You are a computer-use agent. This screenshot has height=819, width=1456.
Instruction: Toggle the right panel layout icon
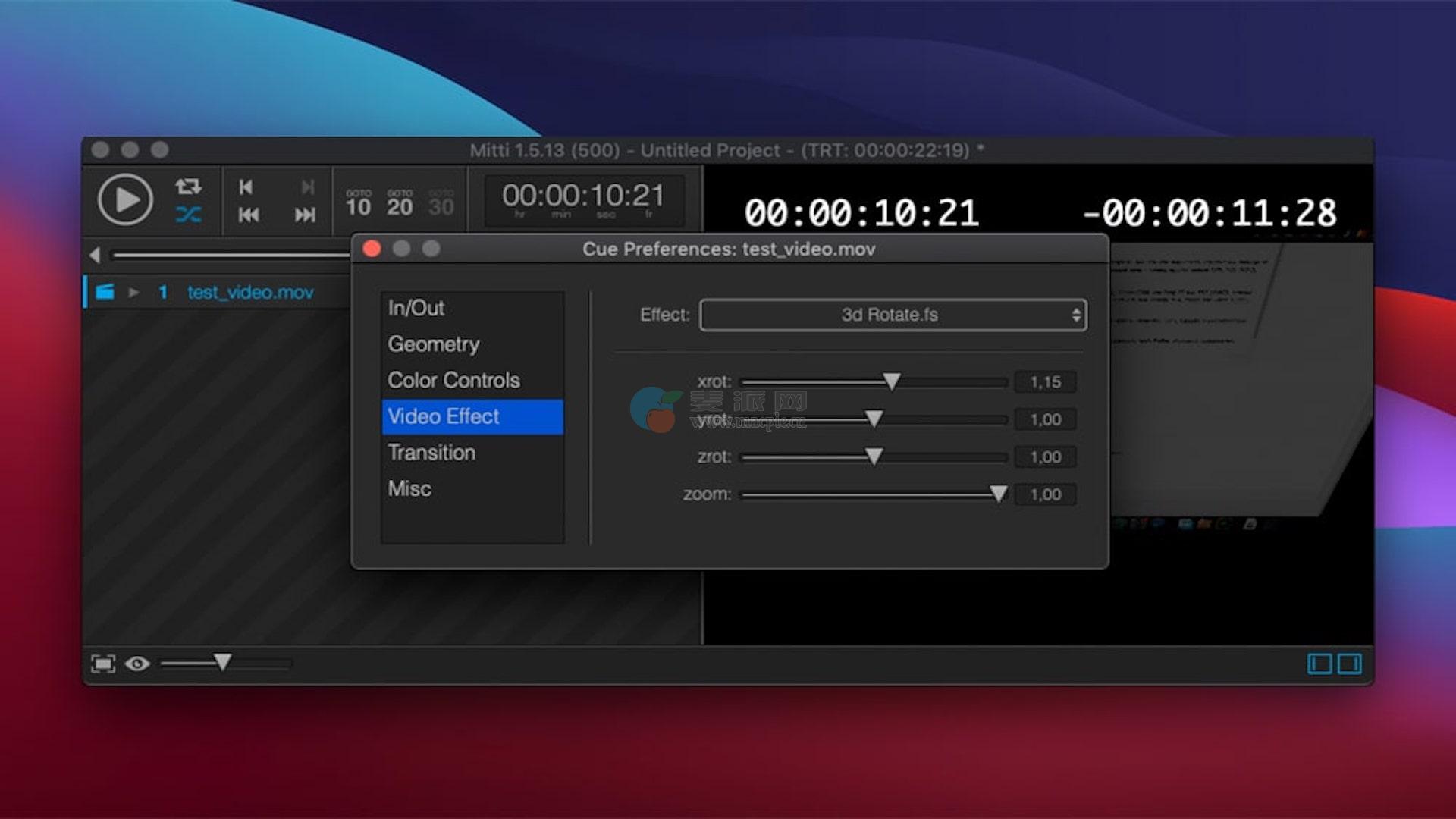click(x=1350, y=664)
